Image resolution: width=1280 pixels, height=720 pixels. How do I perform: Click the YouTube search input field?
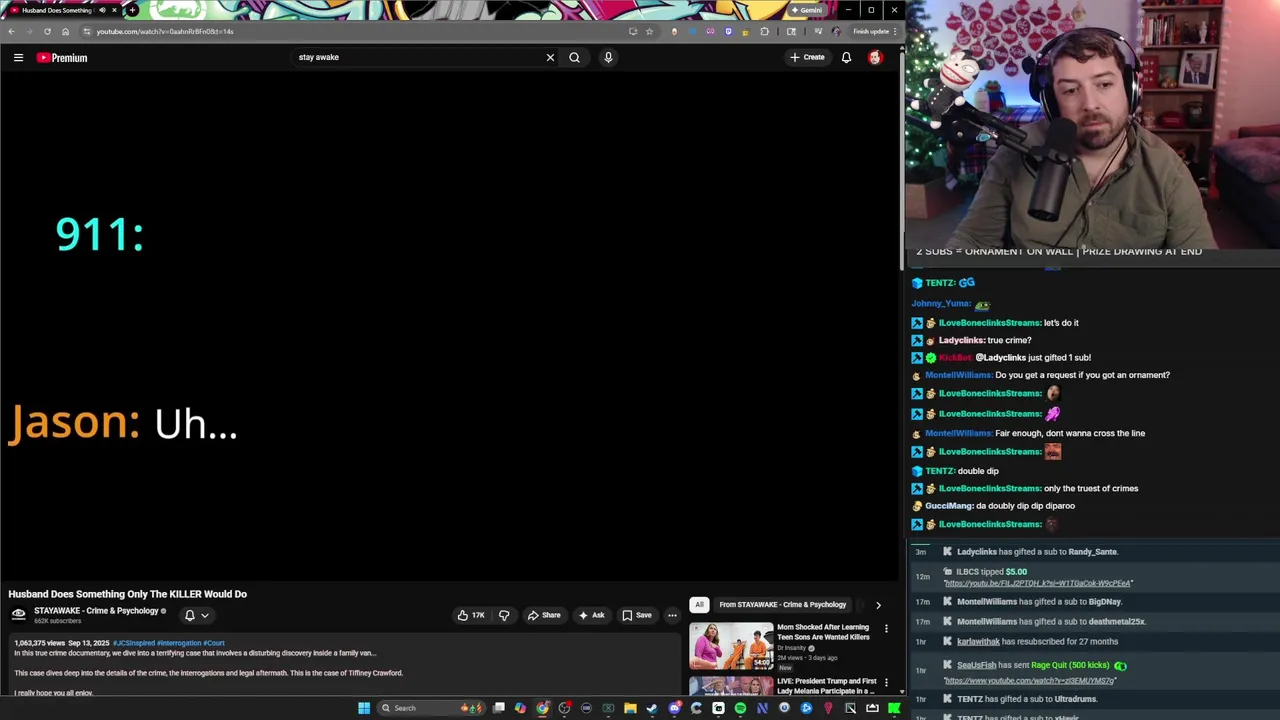coord(418,57)
